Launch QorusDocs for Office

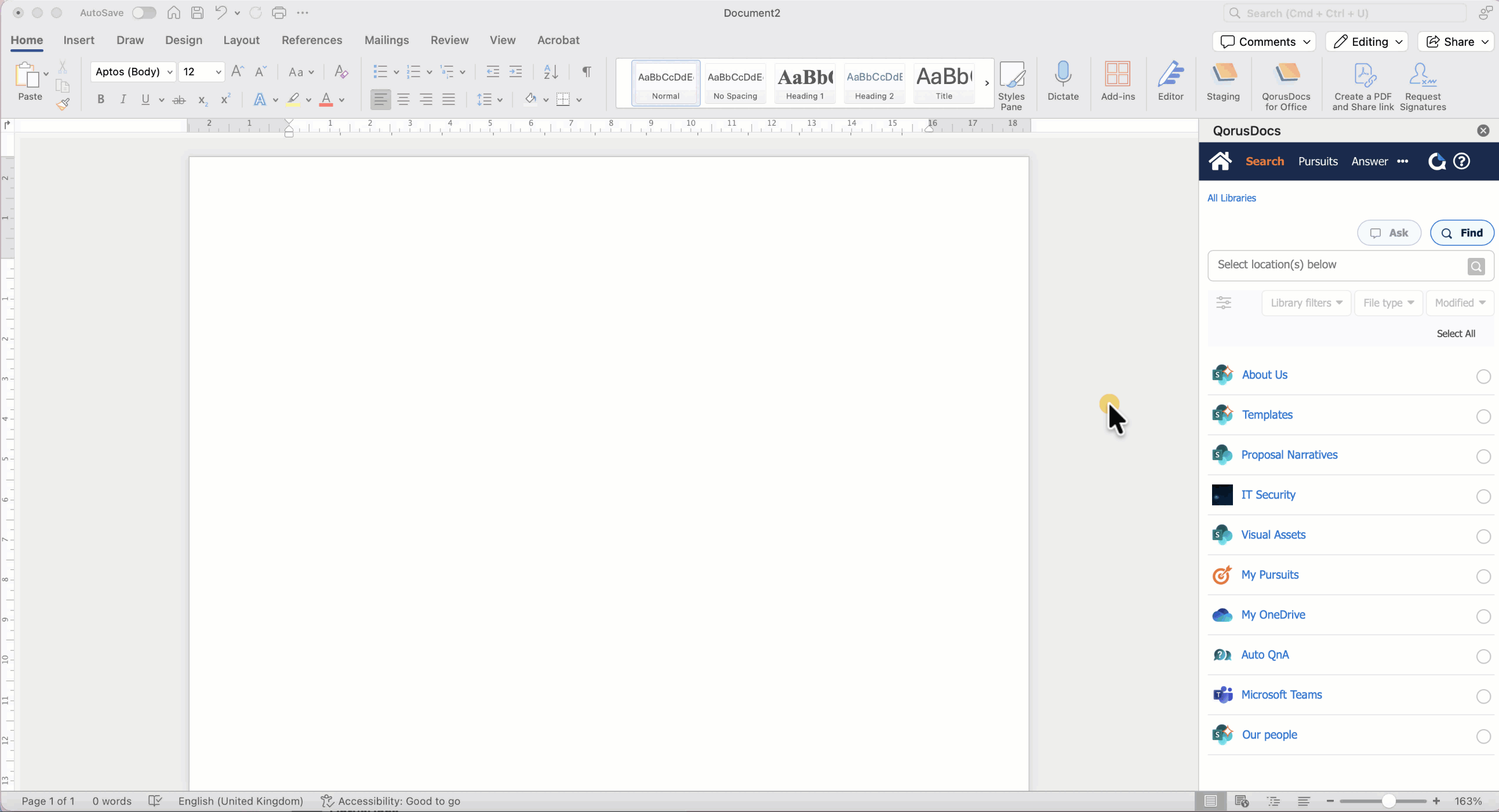(x=1286, y=86)
